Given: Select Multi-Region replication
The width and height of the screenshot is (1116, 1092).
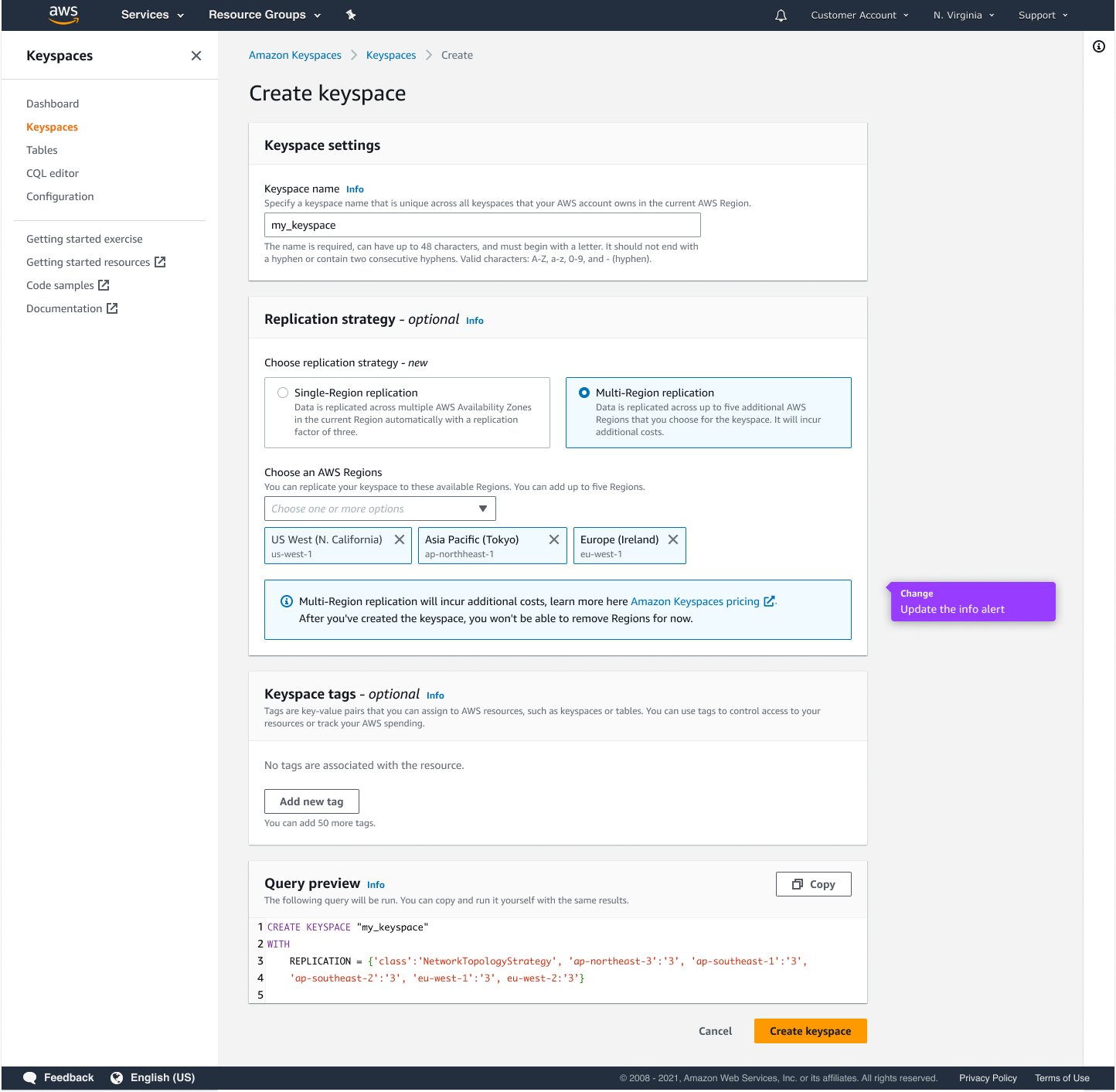Looking at the screenshot, I should [584, 392].
